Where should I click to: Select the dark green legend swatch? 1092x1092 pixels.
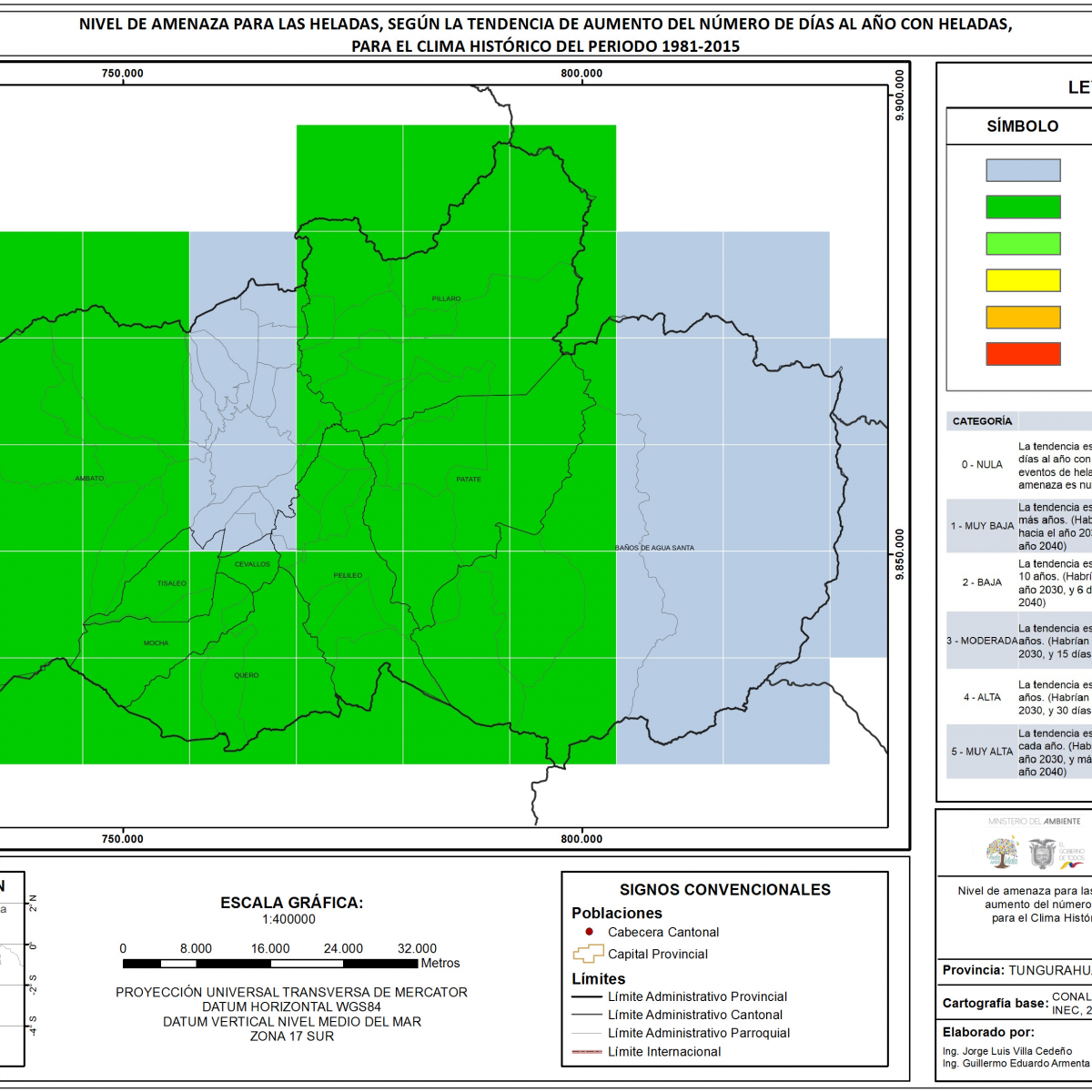tap(1023, 207)
